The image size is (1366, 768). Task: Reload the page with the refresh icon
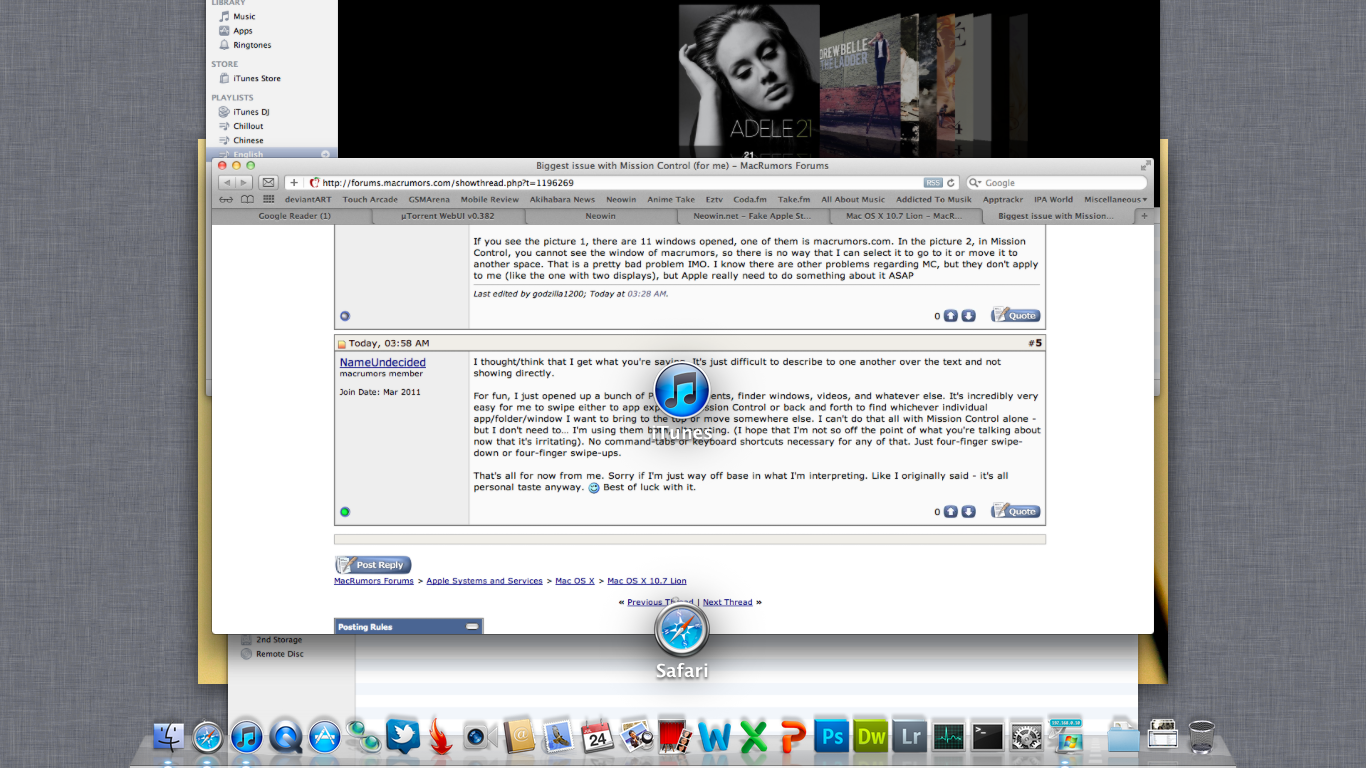pos(951,183)
